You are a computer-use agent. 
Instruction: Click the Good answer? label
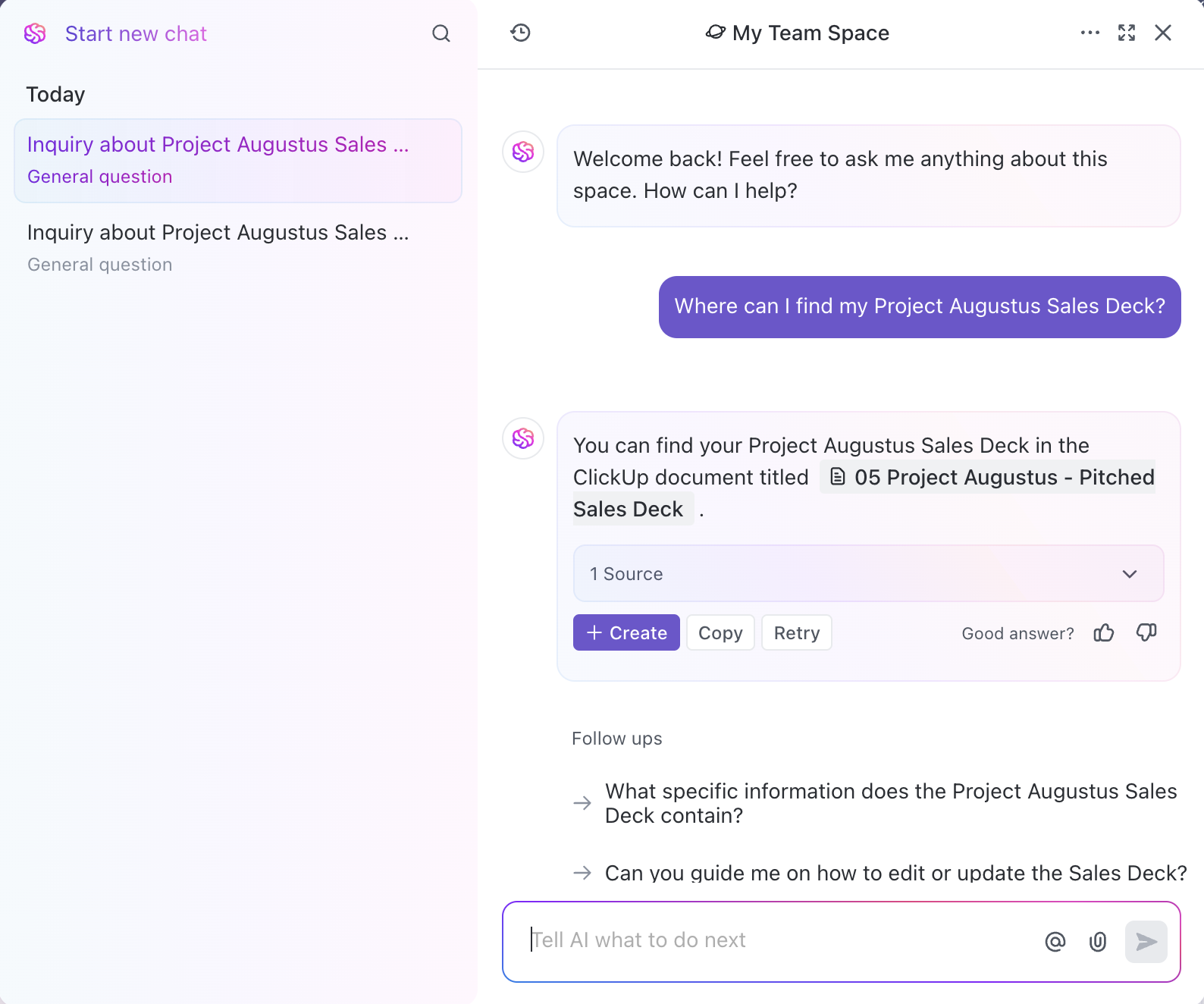click(1017, 633)
